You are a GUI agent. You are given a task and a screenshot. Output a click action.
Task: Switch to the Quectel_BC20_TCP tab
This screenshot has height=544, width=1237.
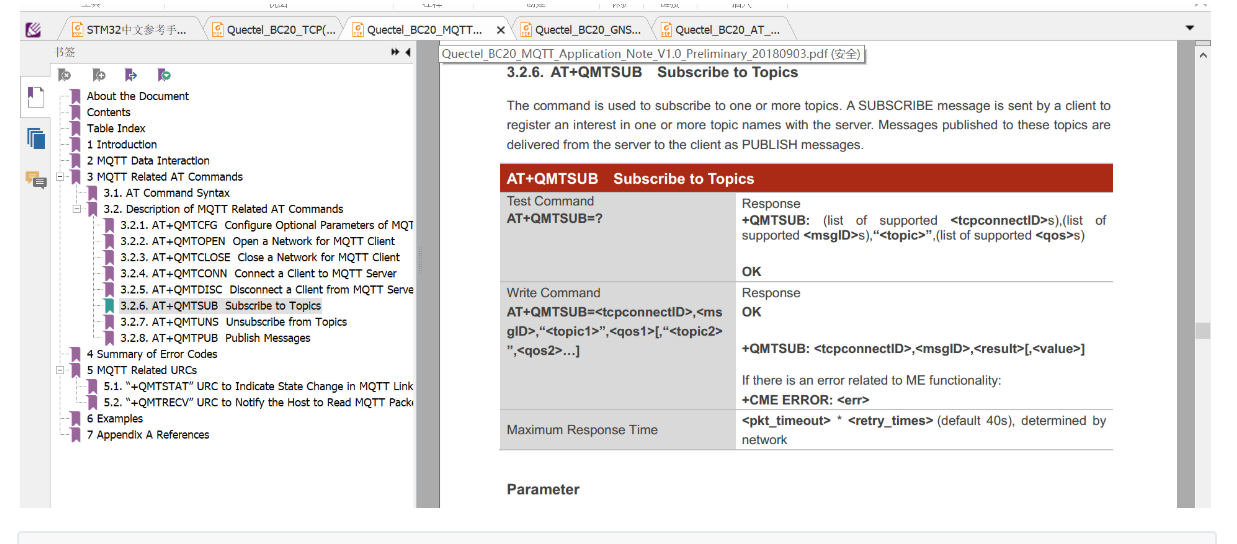(274, 30)
